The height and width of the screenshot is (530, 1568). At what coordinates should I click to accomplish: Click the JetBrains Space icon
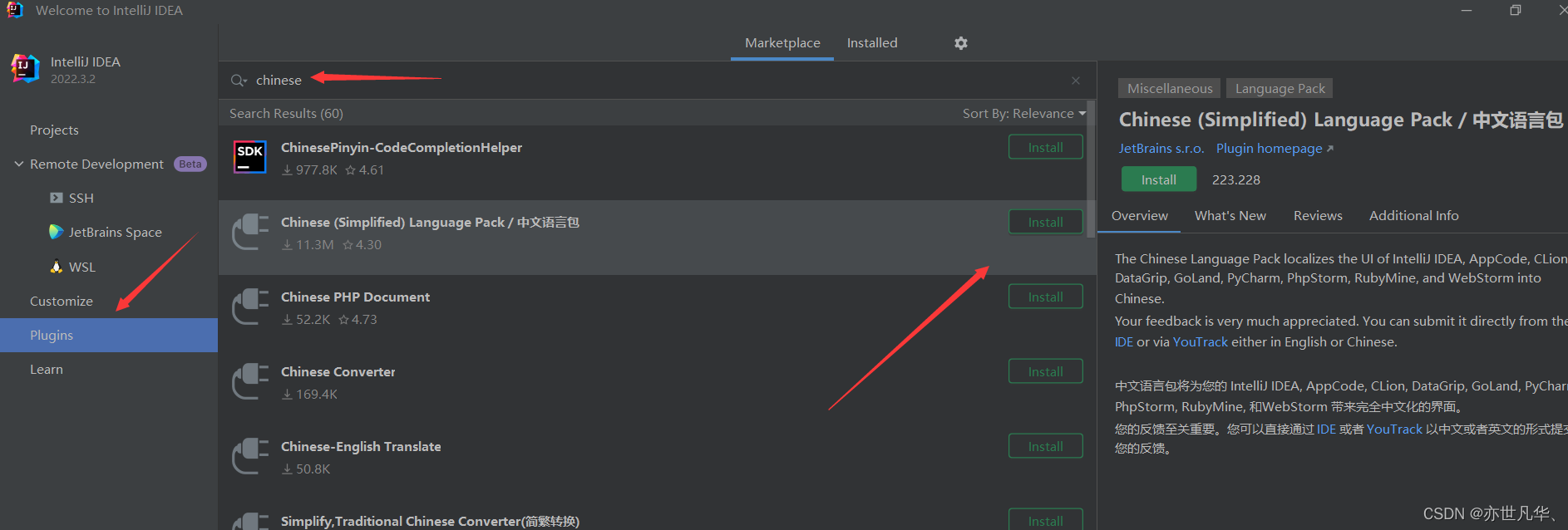[x=56, y=232]
